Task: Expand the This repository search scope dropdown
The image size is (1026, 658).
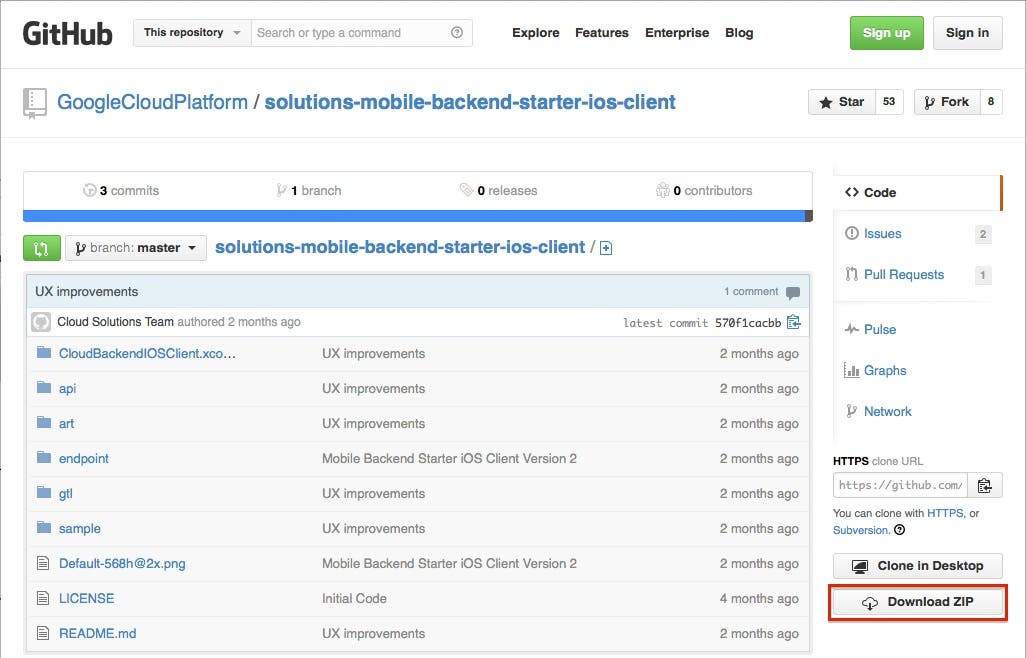Action: (192, 33)
